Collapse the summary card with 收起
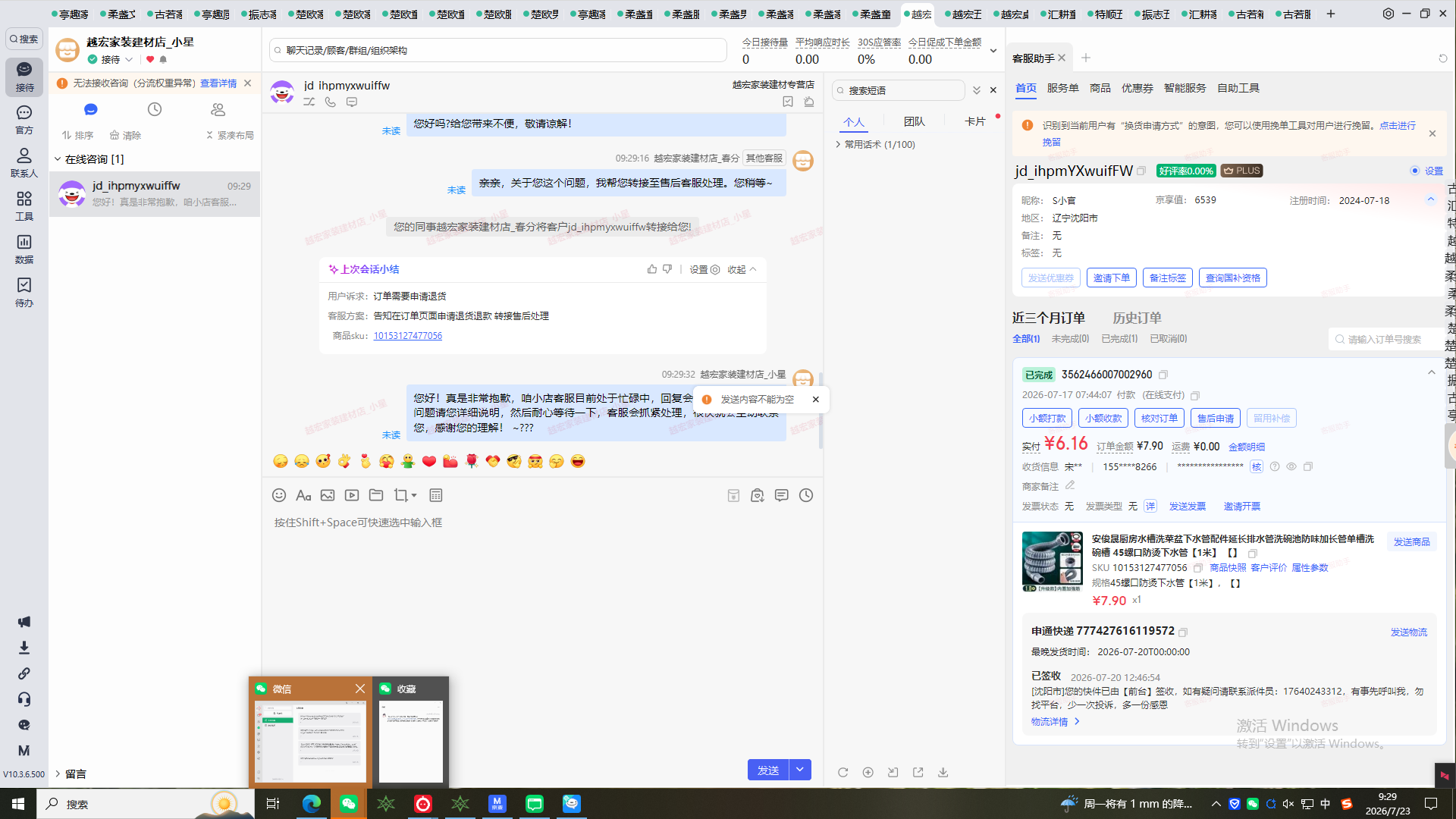Viewport: 1456px width, 819px height. point(742,269)
